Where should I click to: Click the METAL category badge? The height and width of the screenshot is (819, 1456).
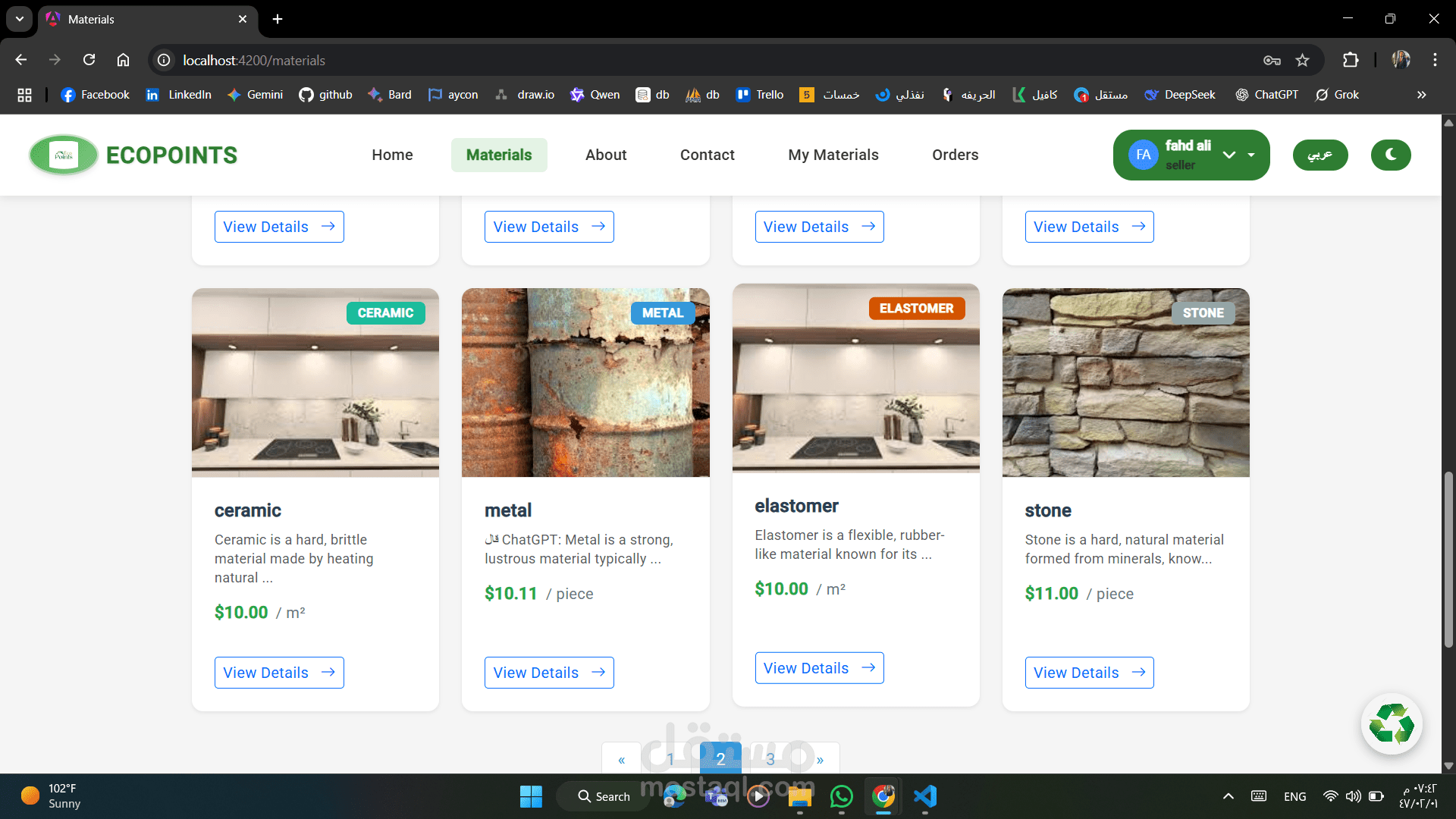coord(663,313)
